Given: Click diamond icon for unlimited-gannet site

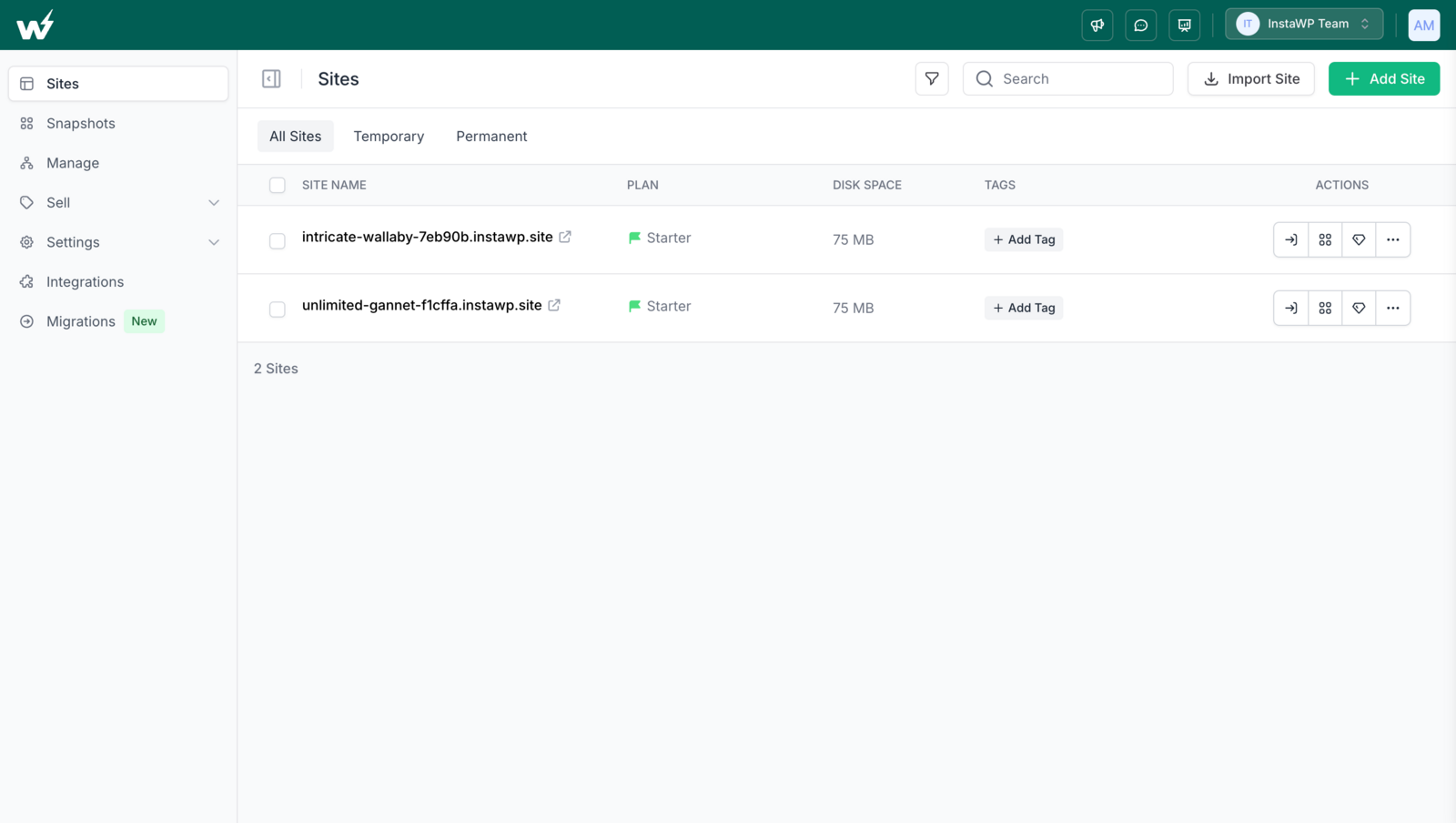Looking at the screenshot, I should point(1359,308).
